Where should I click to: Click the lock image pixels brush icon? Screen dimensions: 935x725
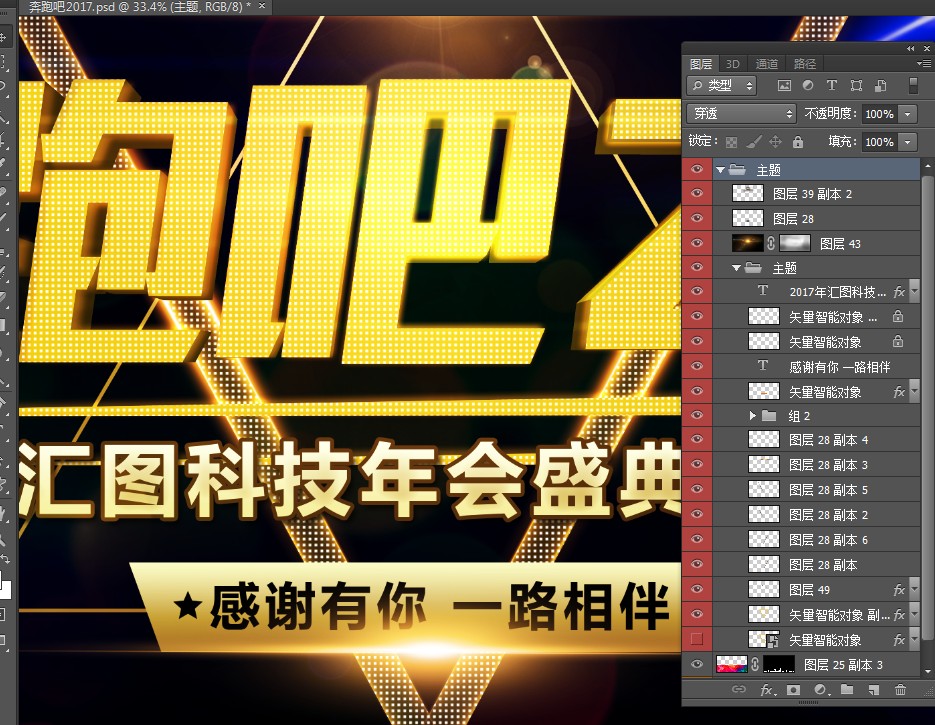(x=754, y=142)
